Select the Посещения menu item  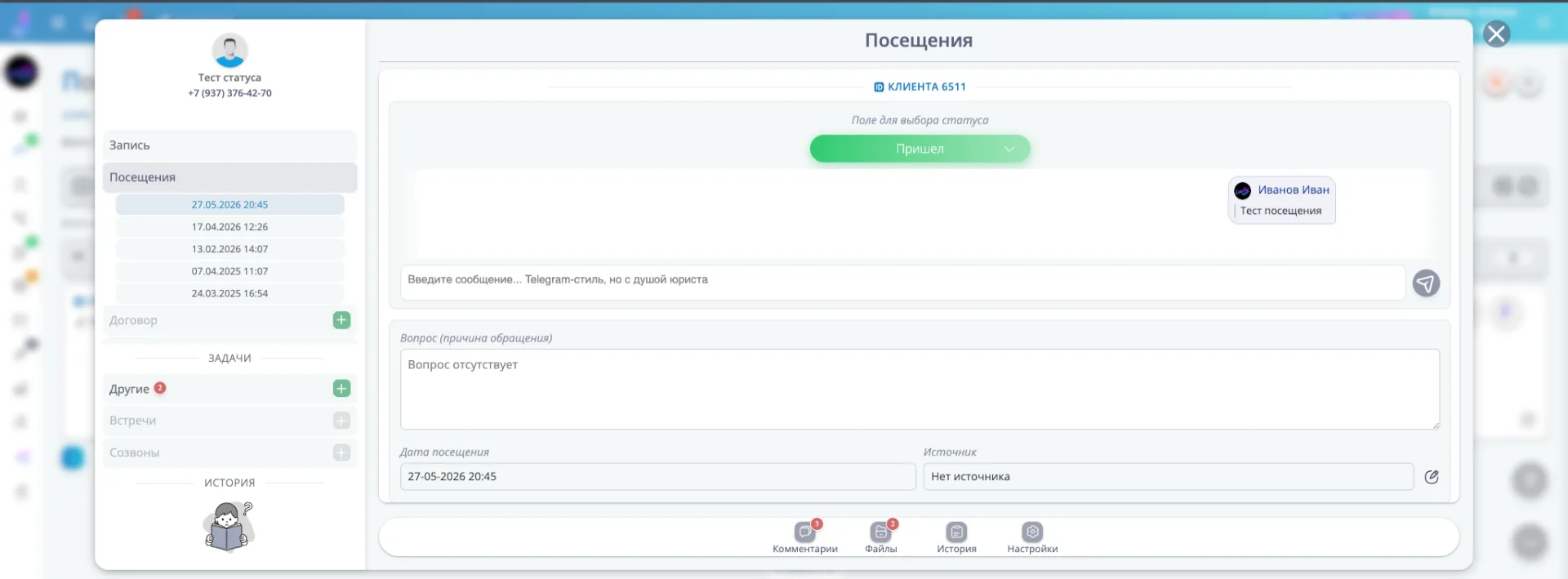[x=229, y=177]
